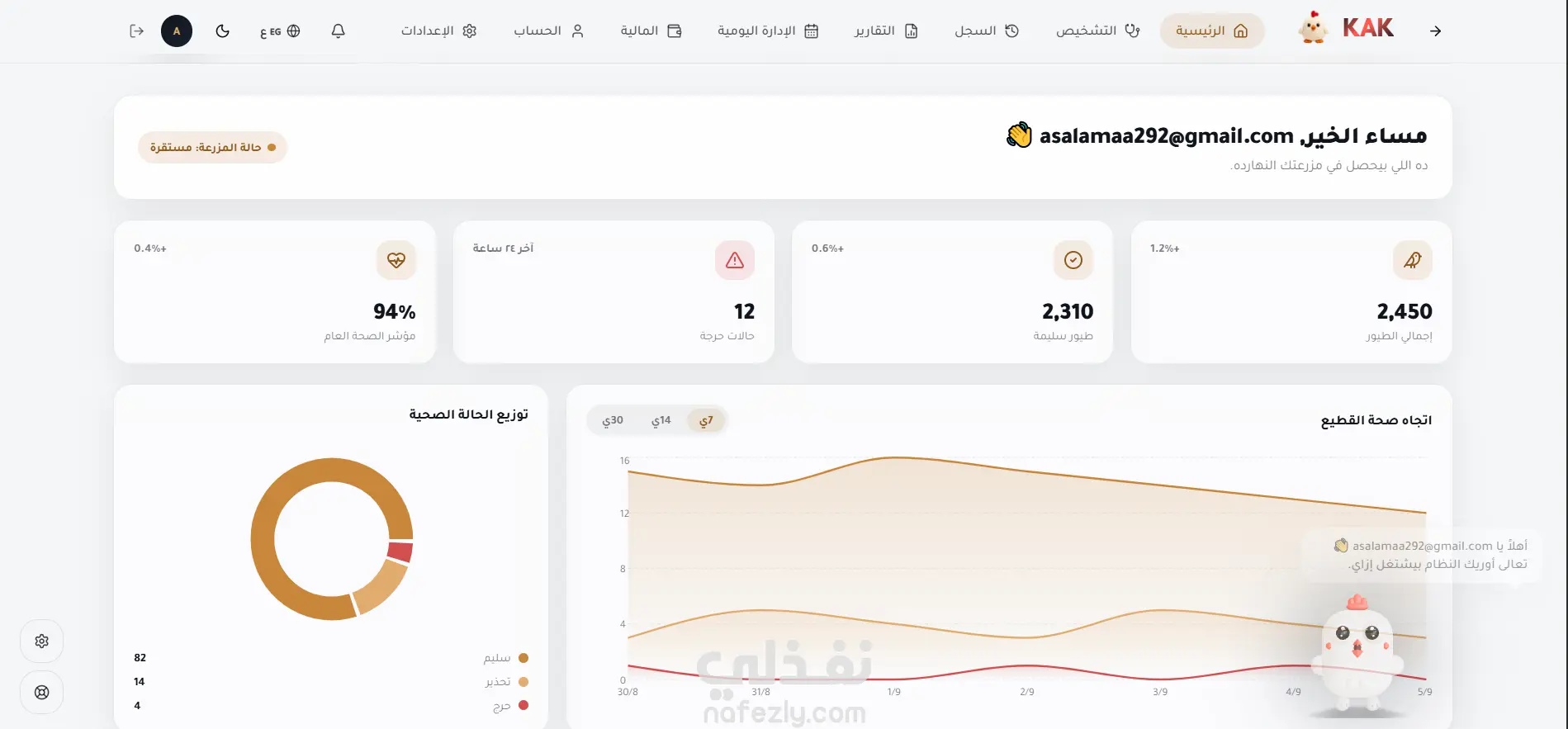1568x729 pixels.
Task: Click the navbar arrow beside KAK logo
Action: point(1435,31)
